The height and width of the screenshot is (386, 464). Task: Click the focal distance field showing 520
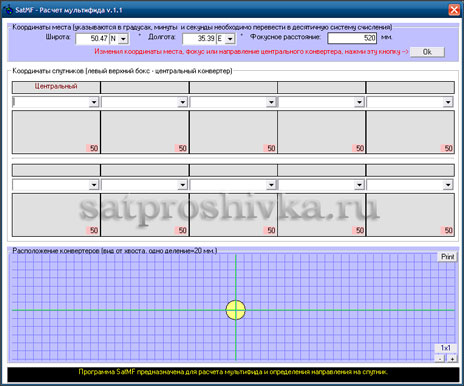click(352, 38)
